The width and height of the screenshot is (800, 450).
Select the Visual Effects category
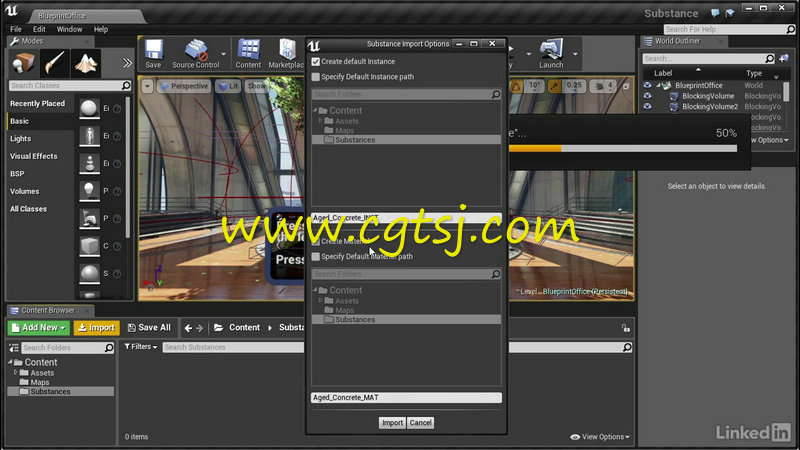click(34, 156)
